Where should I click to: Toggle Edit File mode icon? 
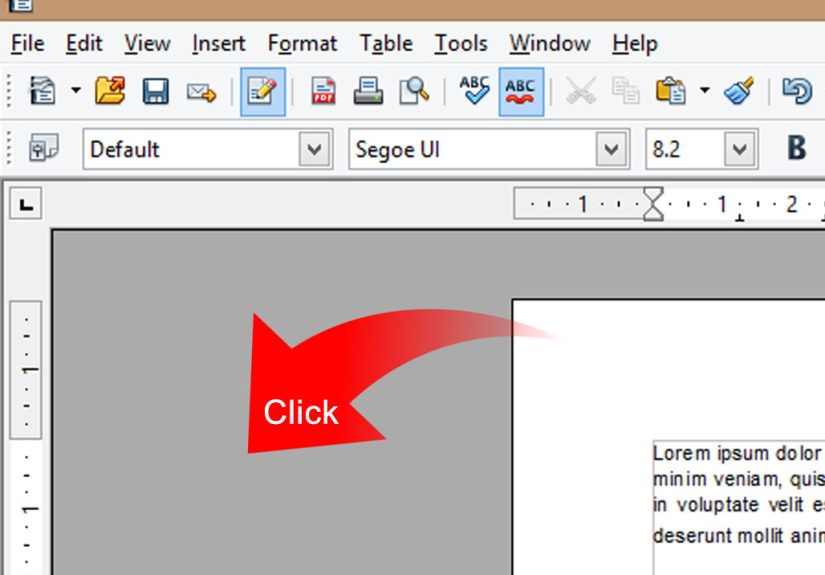(263, 92)
